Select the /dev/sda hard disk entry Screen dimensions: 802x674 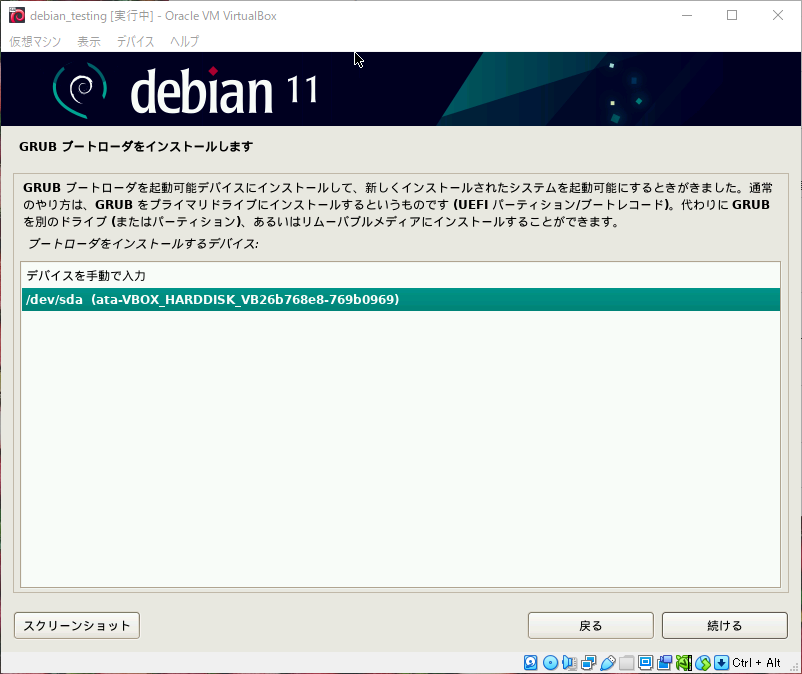[x=401, y=300]
